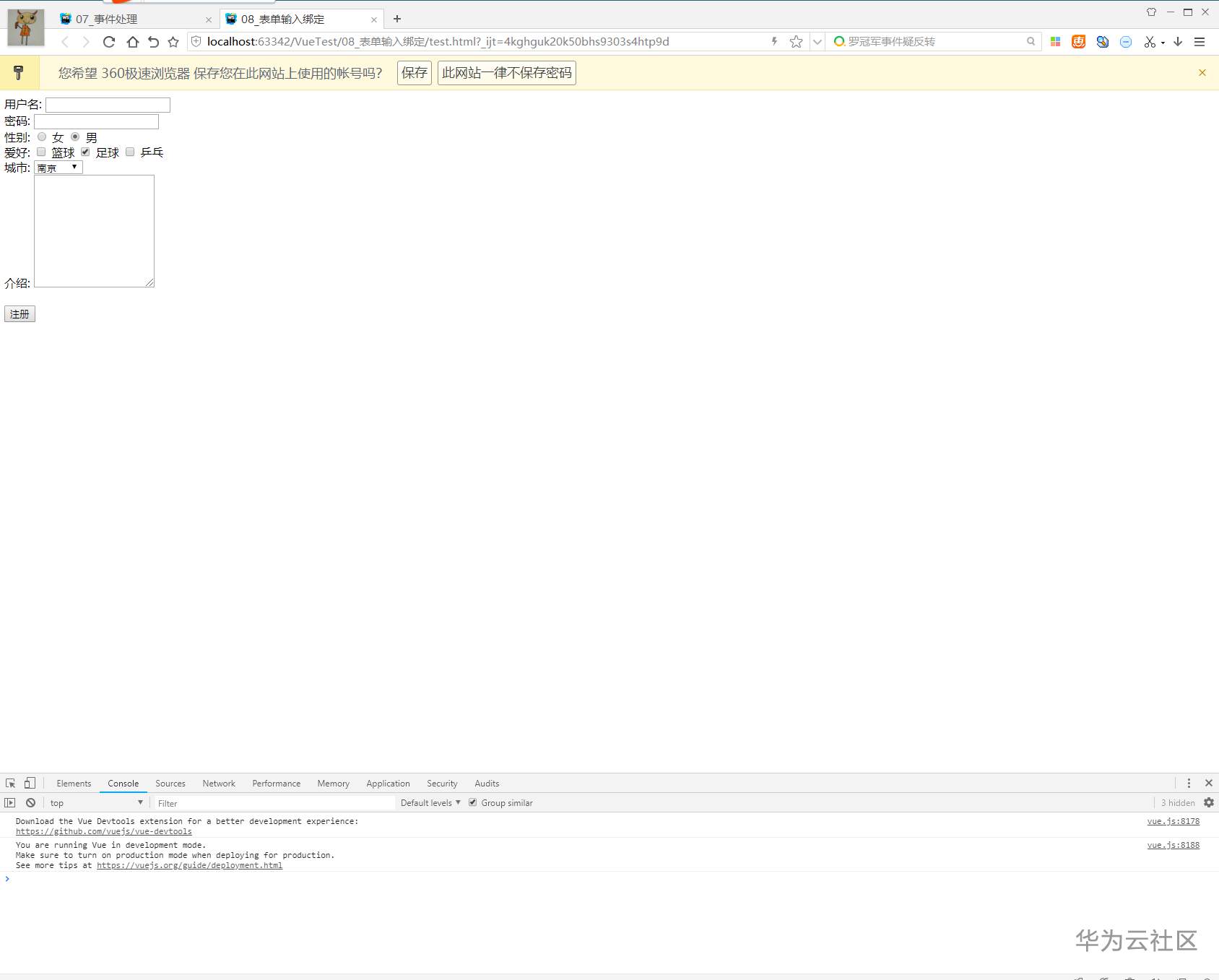Expand the address bar history dropdown arrow

pyautogui.click(x=817, y=42)
